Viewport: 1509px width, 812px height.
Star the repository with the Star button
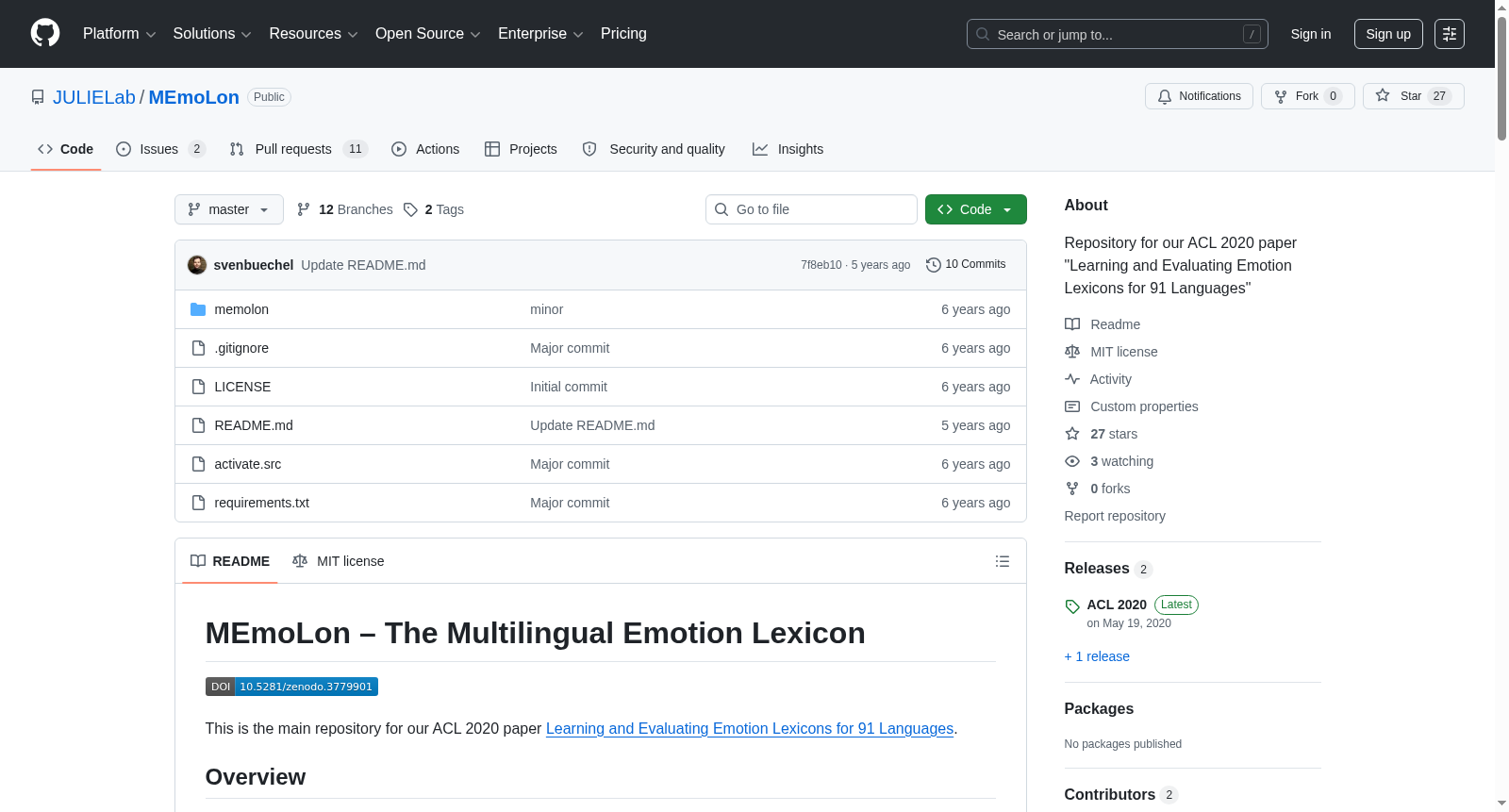pyautogui.click(x=1413, y=96)
